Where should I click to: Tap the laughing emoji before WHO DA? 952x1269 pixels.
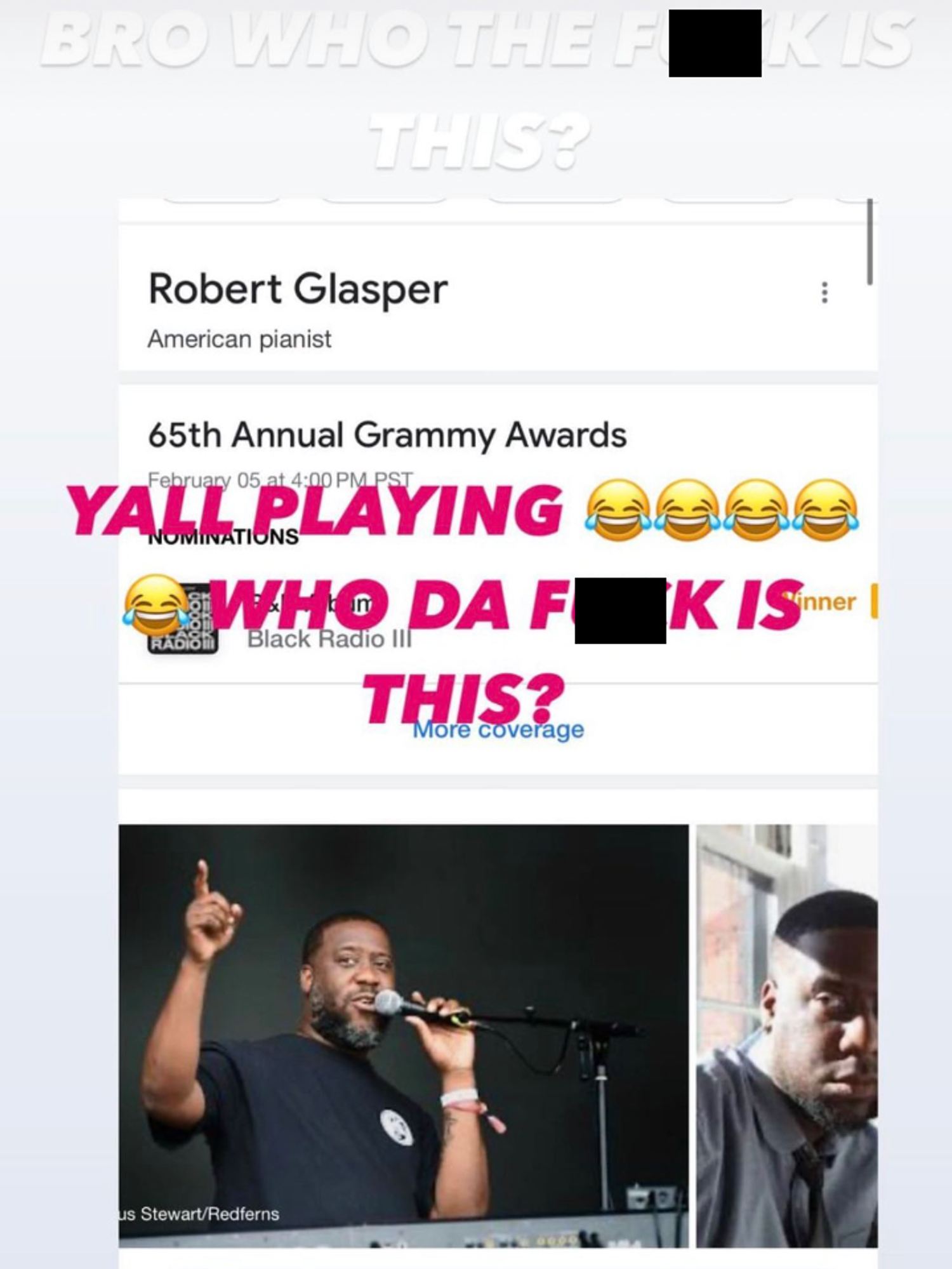[156, 605]
